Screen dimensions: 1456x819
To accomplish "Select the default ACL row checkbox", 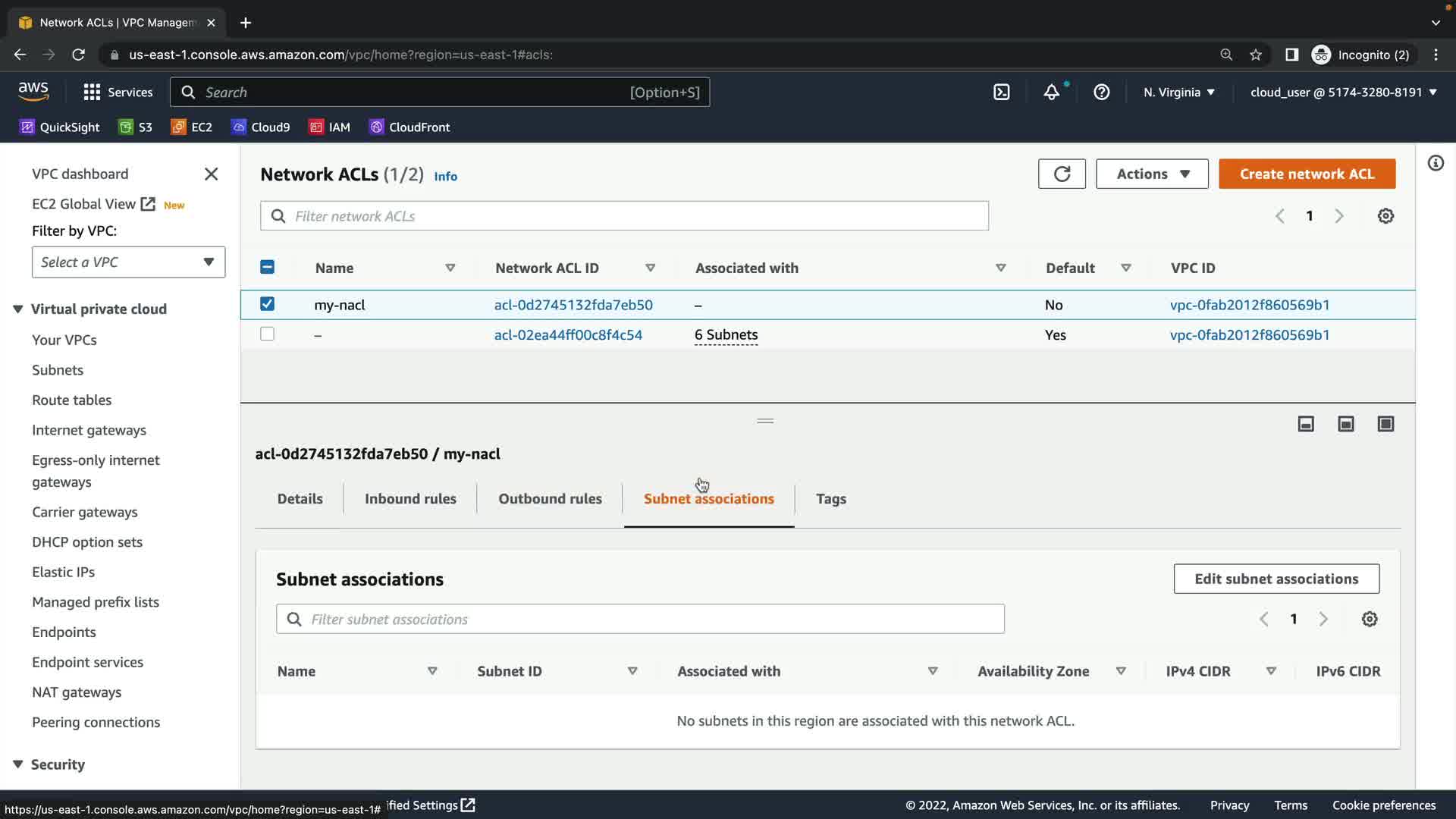I will click(x=267, y=334).
